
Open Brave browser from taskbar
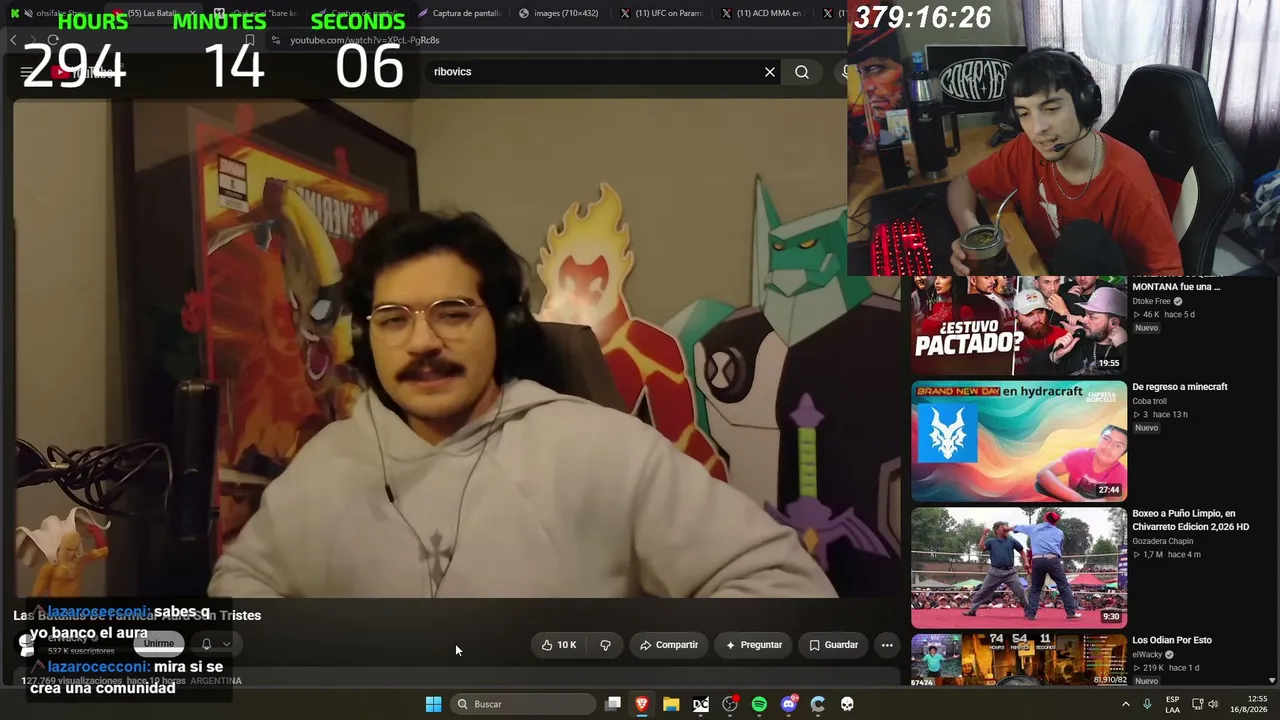(642, 704)
